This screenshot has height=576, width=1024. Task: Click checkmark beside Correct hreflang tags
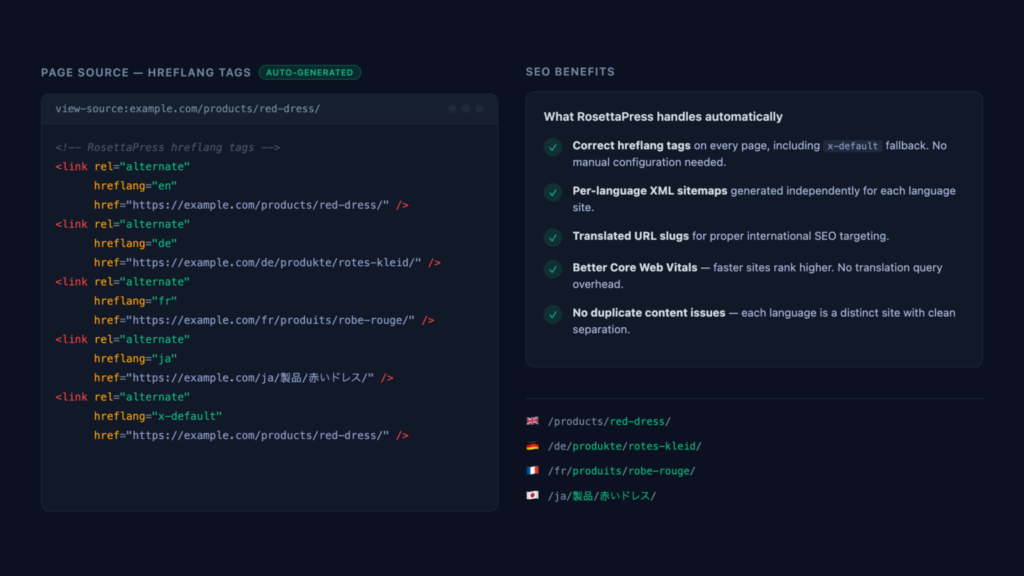(553, 147)
